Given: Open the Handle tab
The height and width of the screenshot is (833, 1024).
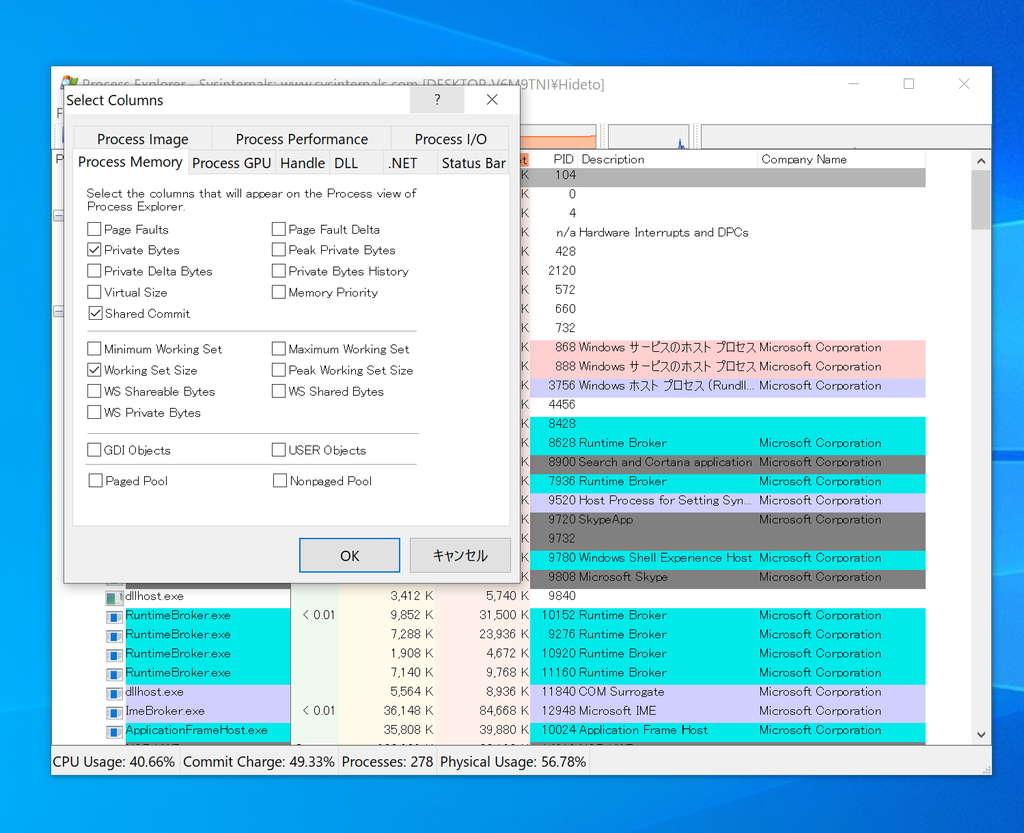Looking at the screenshot, I should click(x=302, y=163).
